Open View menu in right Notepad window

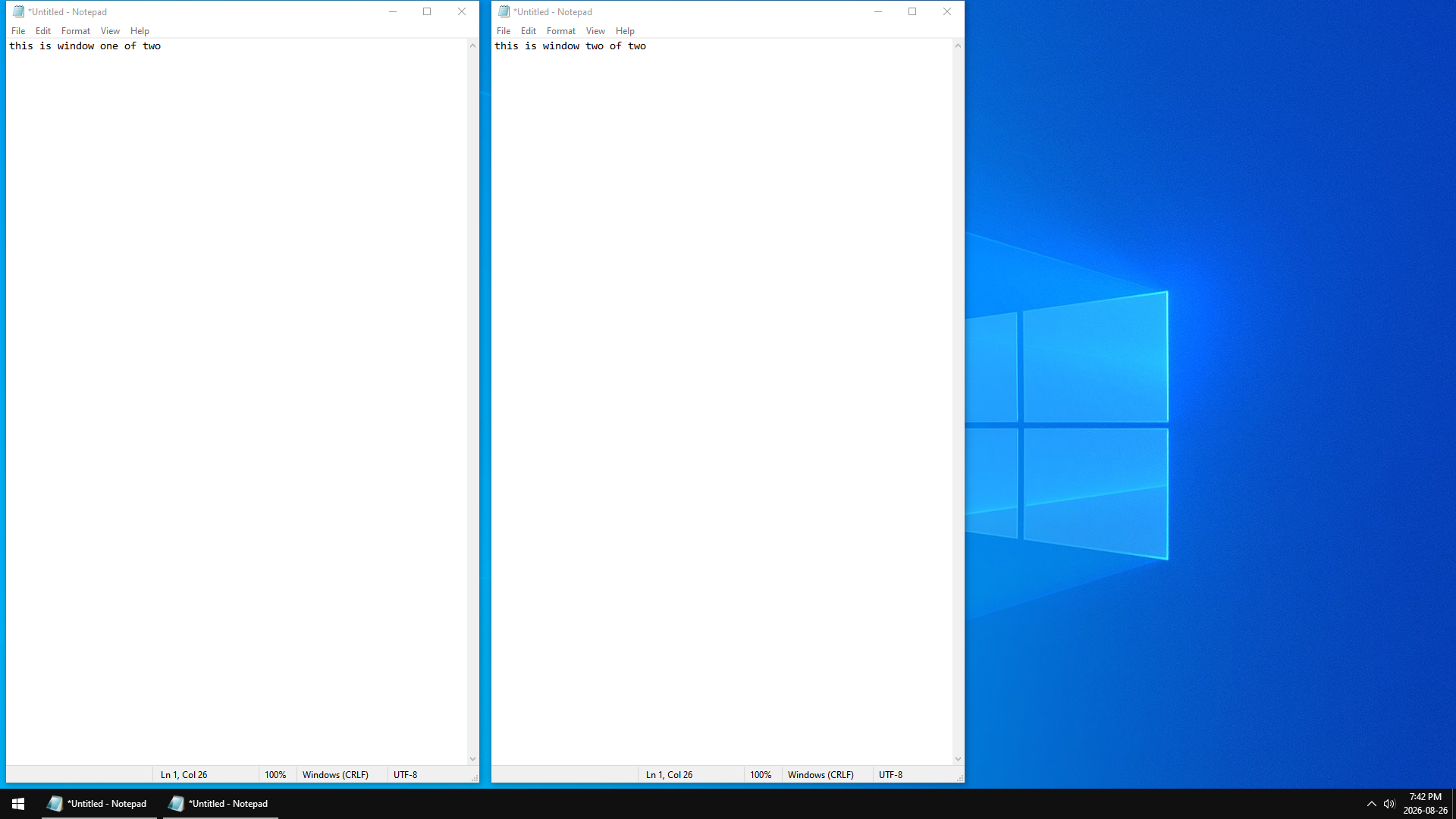pyautogui.click(x=595, y=31)
